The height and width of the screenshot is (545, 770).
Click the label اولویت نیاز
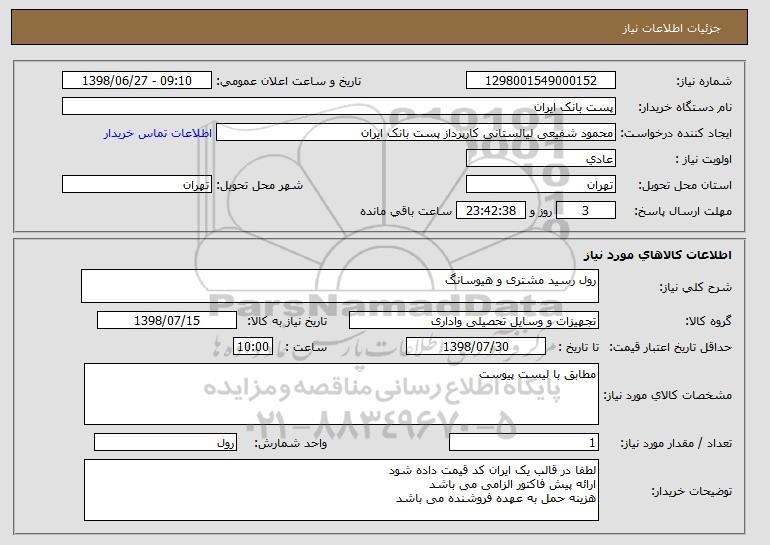pyautogui.click(x=703, y=160)
